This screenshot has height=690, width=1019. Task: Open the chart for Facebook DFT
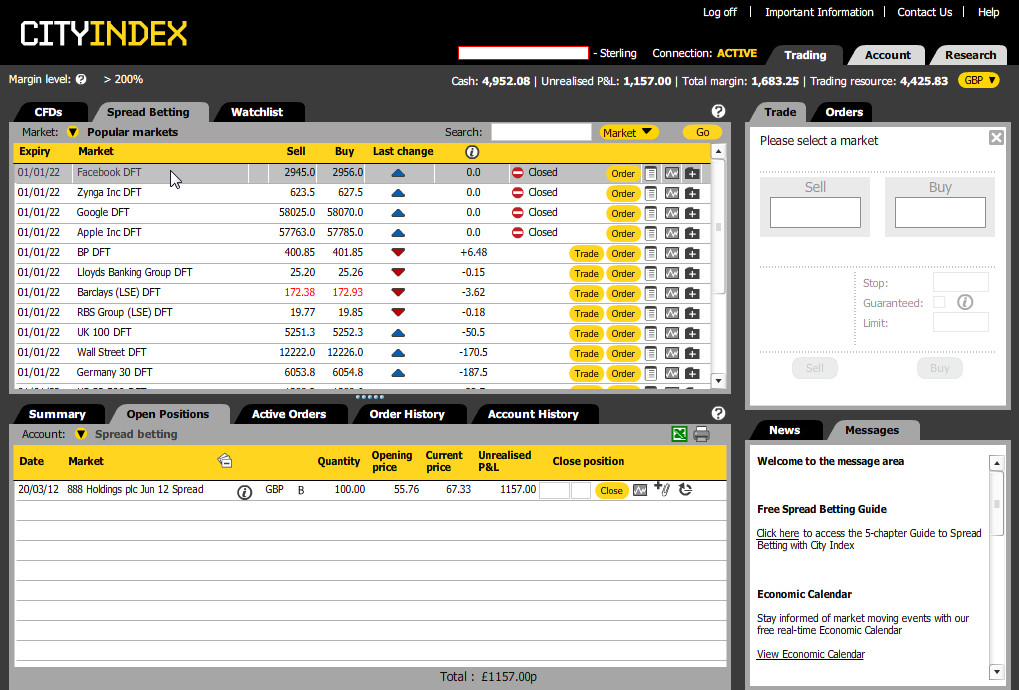pyautogui.click(x=671, y=173)
